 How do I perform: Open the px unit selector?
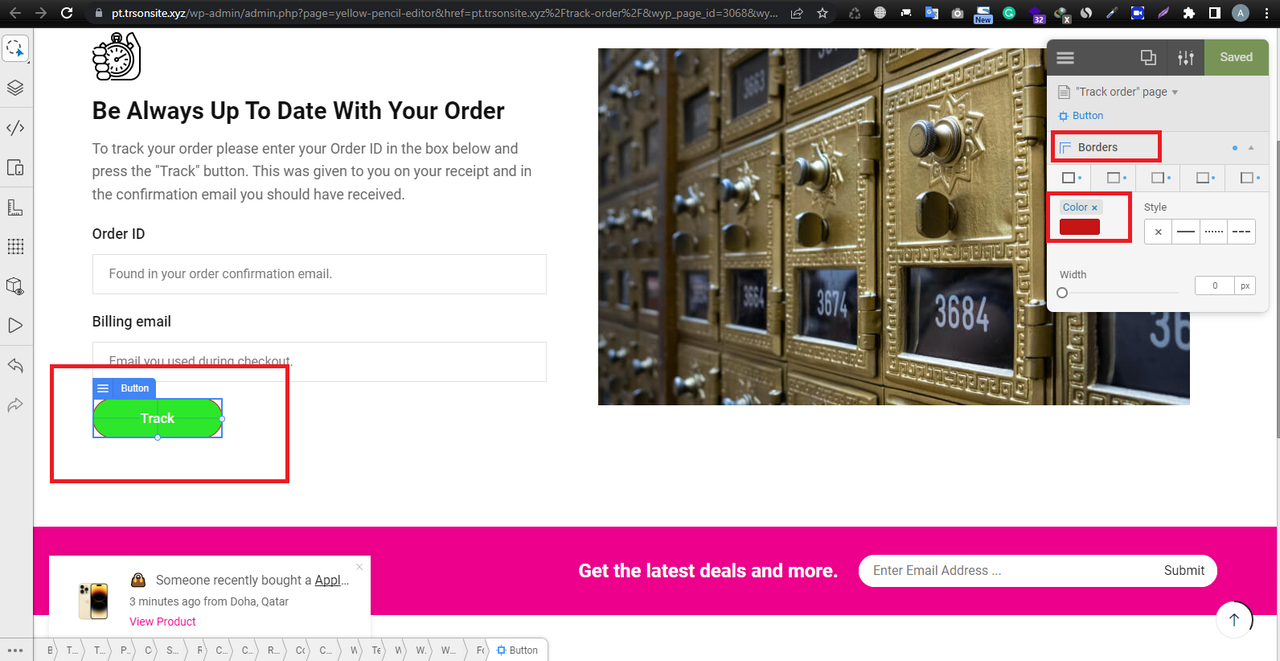click(1245, 286)
